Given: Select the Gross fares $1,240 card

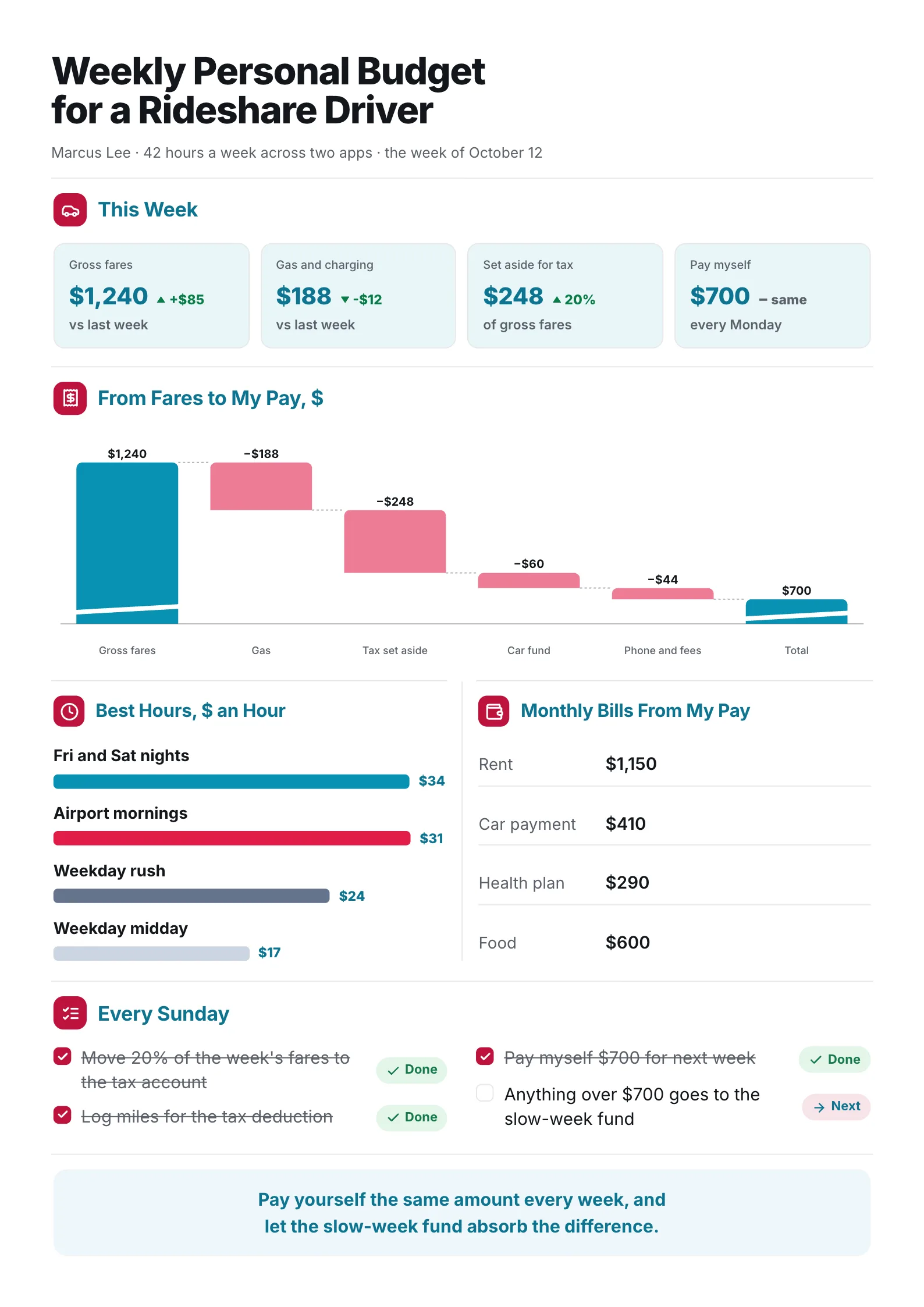Looking at the screenshot, I should pos(151,296).
